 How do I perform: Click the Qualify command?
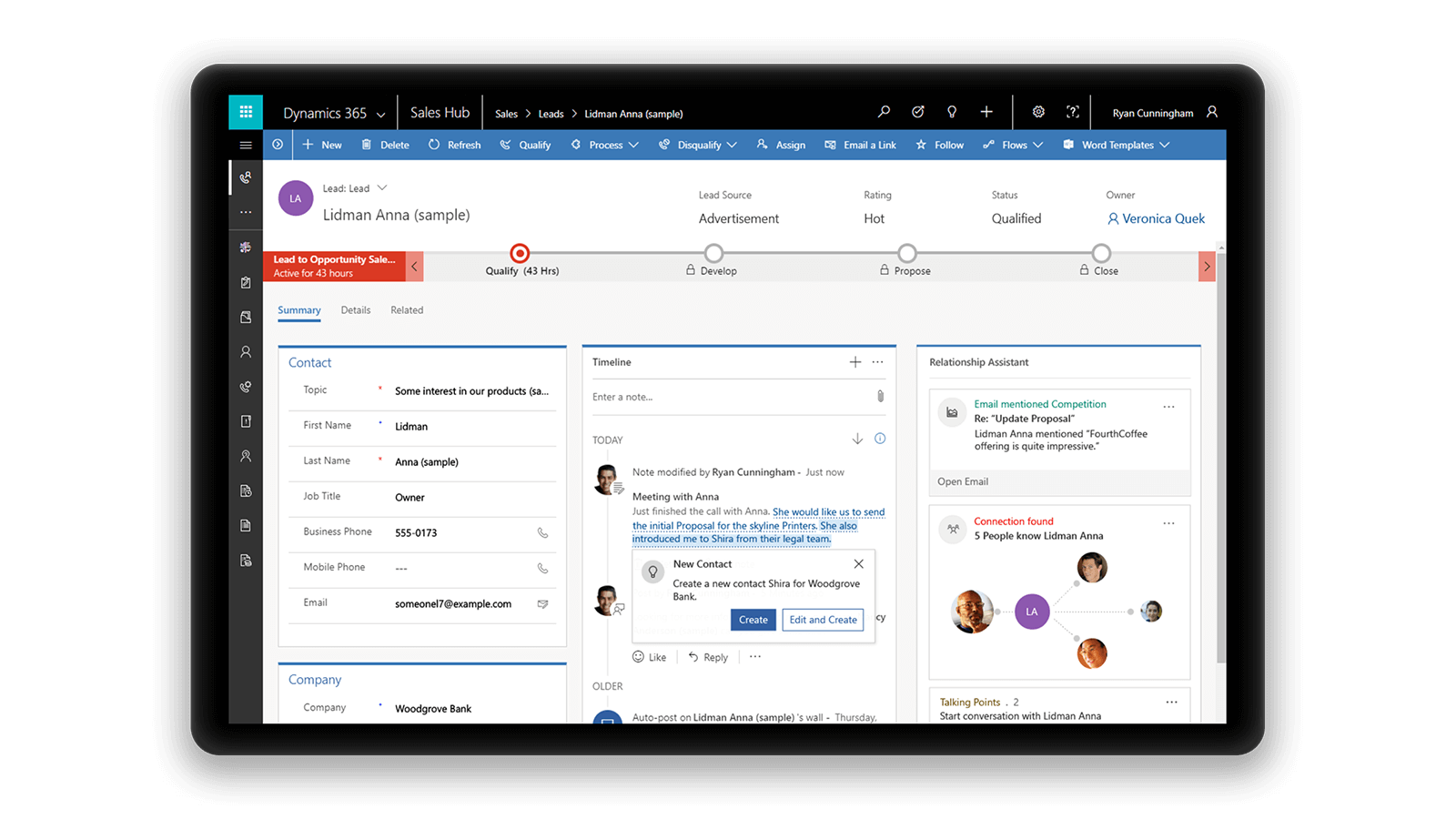click(525, 145)
